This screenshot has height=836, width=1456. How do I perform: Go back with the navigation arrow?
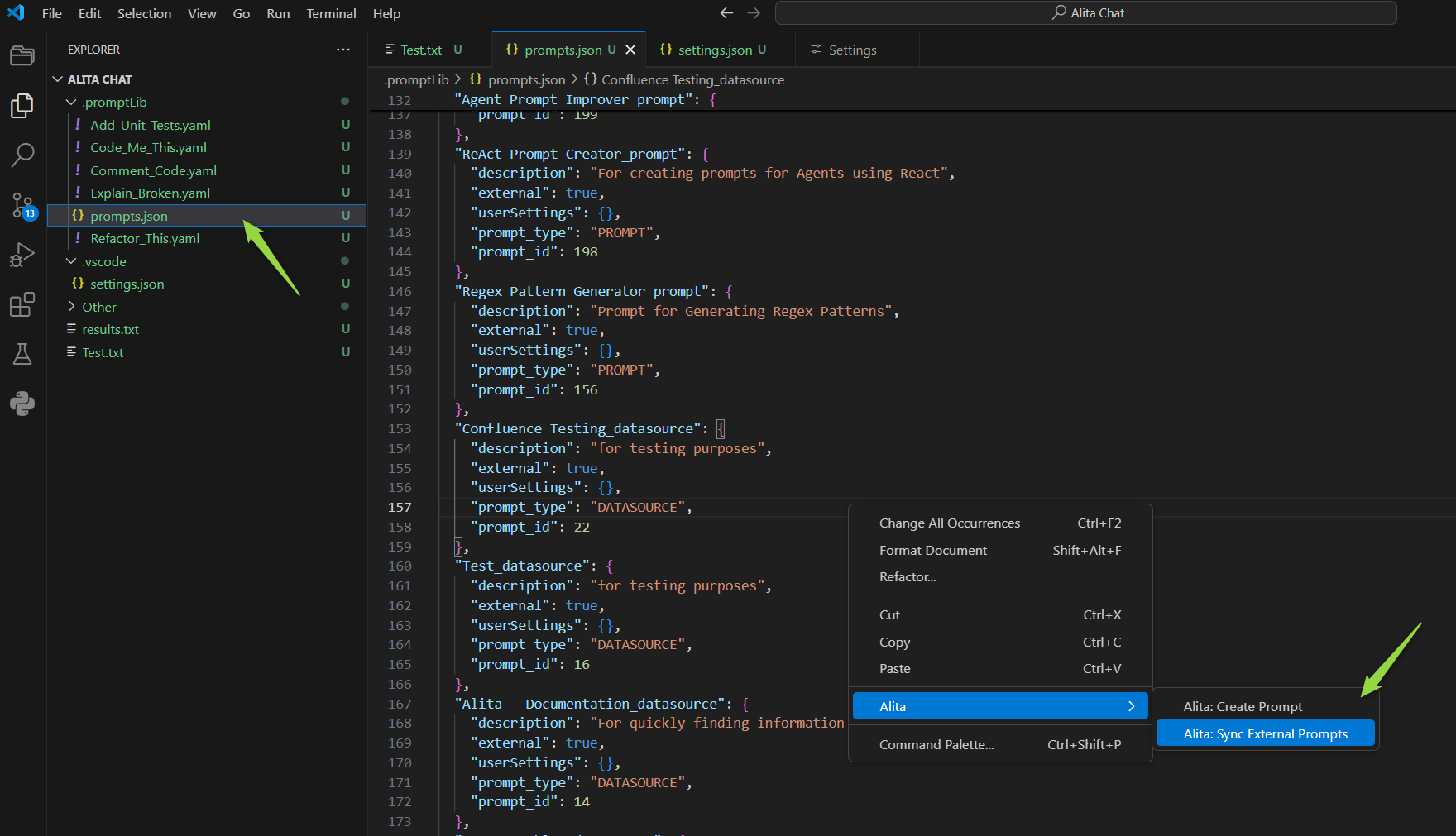pyautogui.click(x=726, y=12)
